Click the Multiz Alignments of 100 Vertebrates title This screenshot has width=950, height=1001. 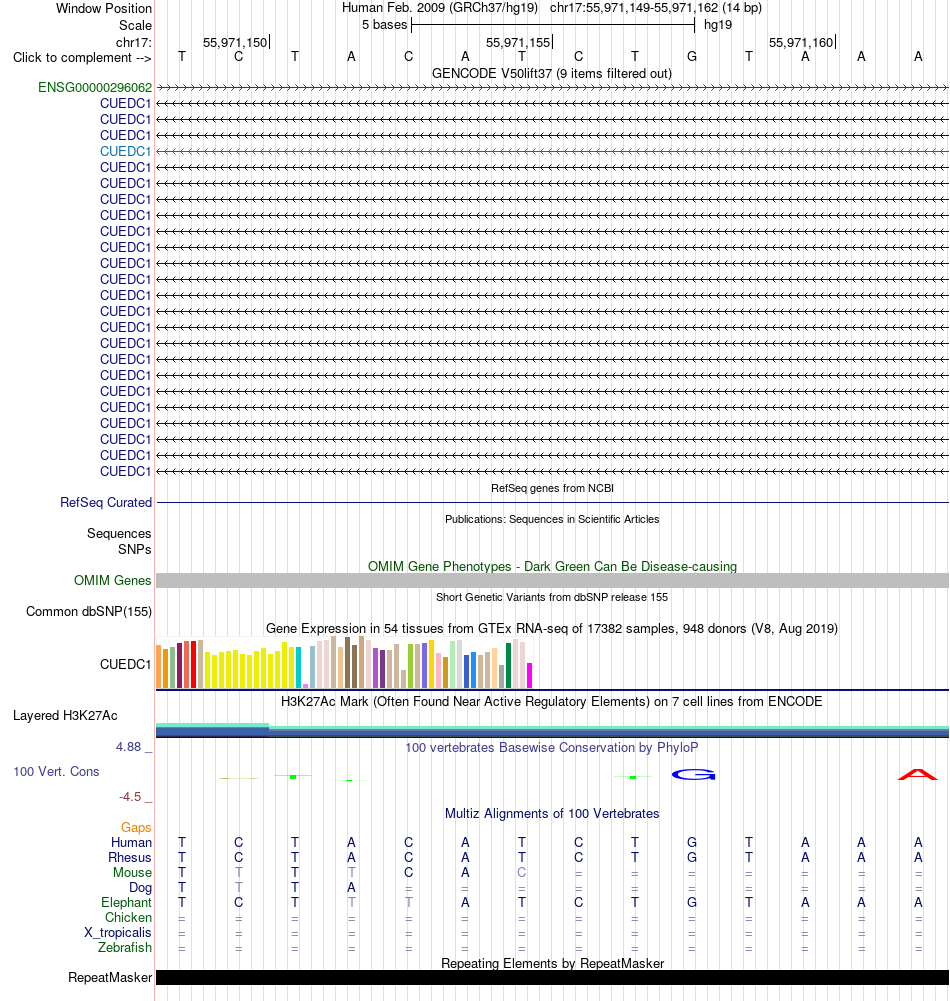(552, 813)
